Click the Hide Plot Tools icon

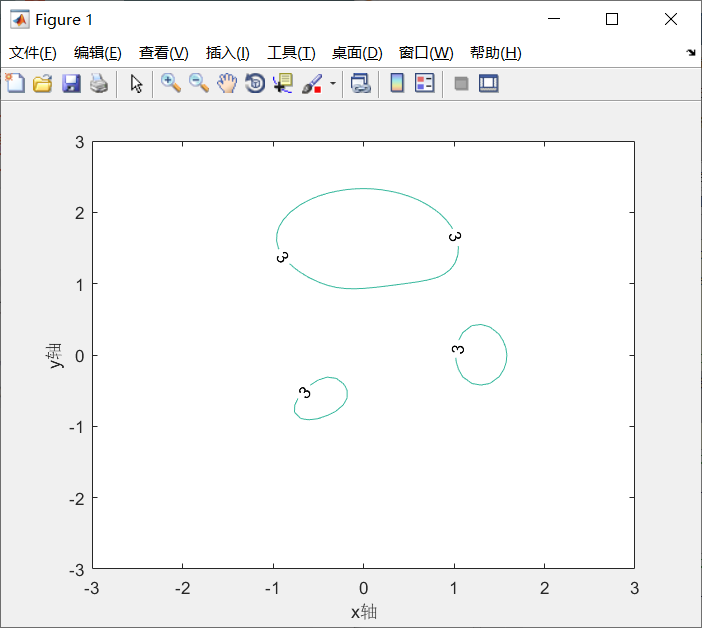click(x=461, y=84)
